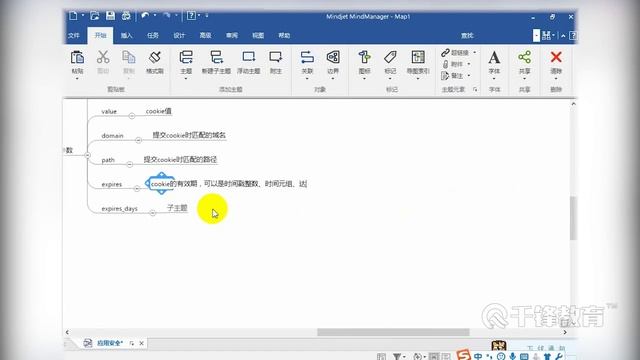Open dropdown arrow under Boundary (边界) button
Screen dimensions: 640x360
[333, 79]
